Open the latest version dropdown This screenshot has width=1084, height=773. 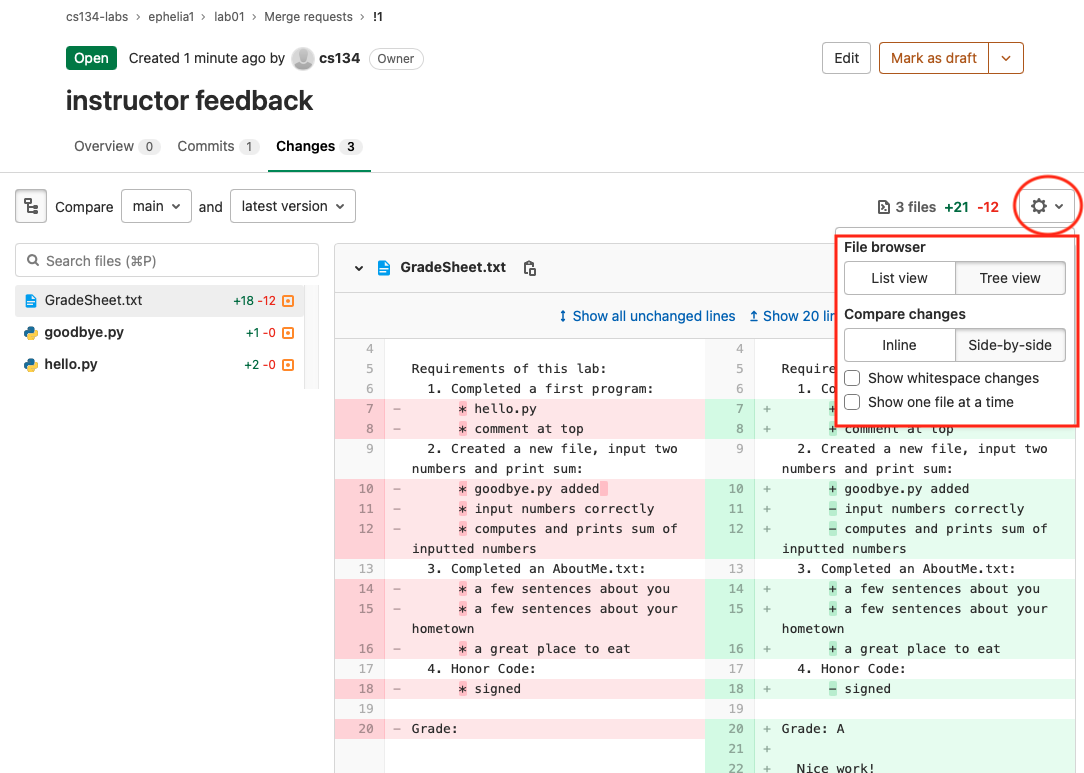(293, 206)
